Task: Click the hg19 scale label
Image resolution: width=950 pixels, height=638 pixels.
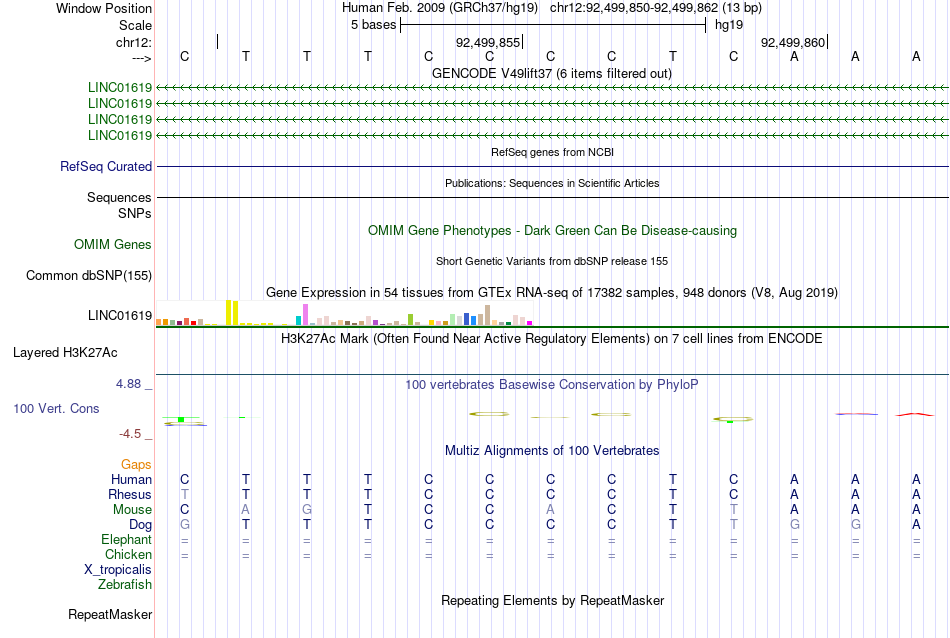Action: click(x=729, y=25)
